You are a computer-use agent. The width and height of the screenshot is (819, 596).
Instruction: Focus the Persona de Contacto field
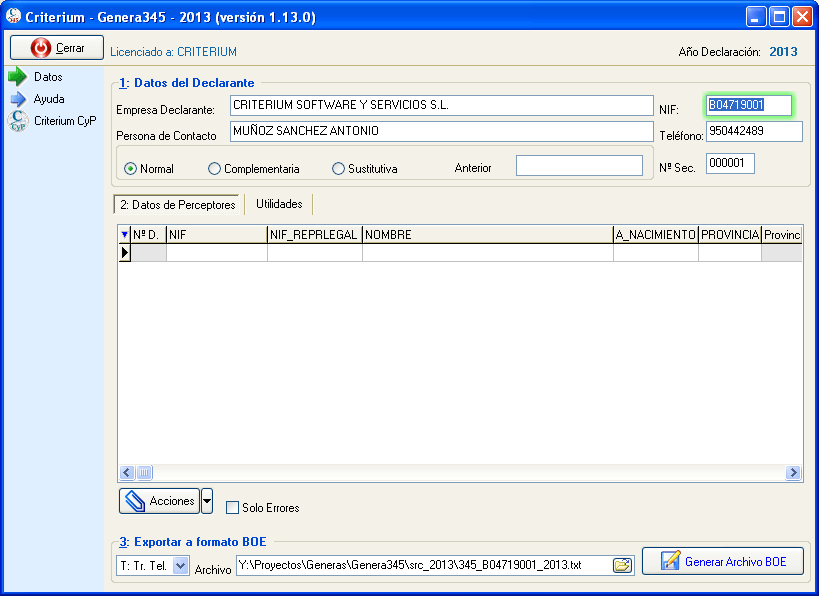441,131
